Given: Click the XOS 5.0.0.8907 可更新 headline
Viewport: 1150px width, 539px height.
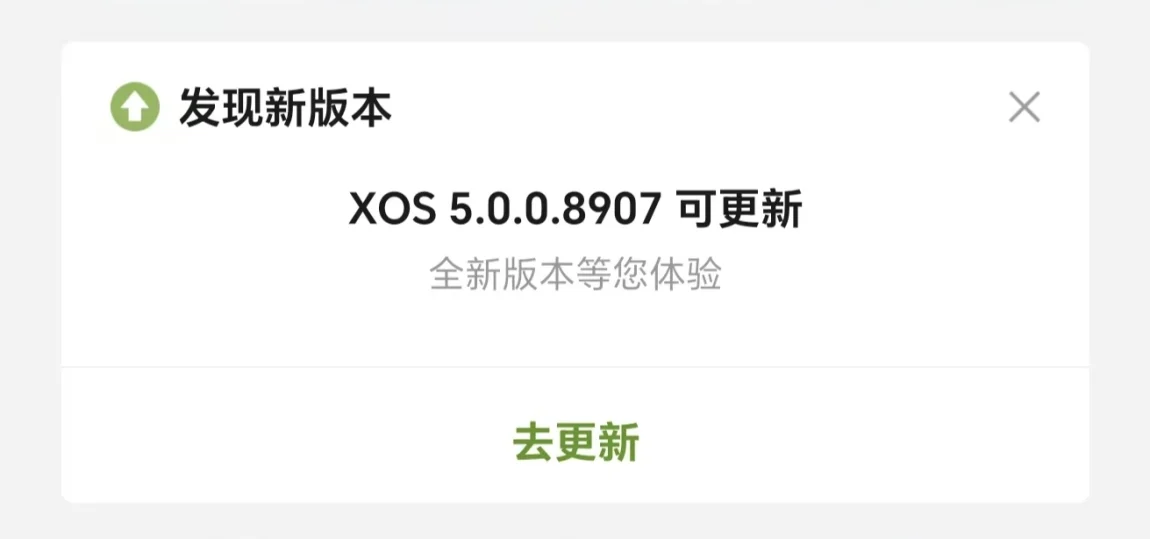Looking at the screenshot, I should coord(575,210).
